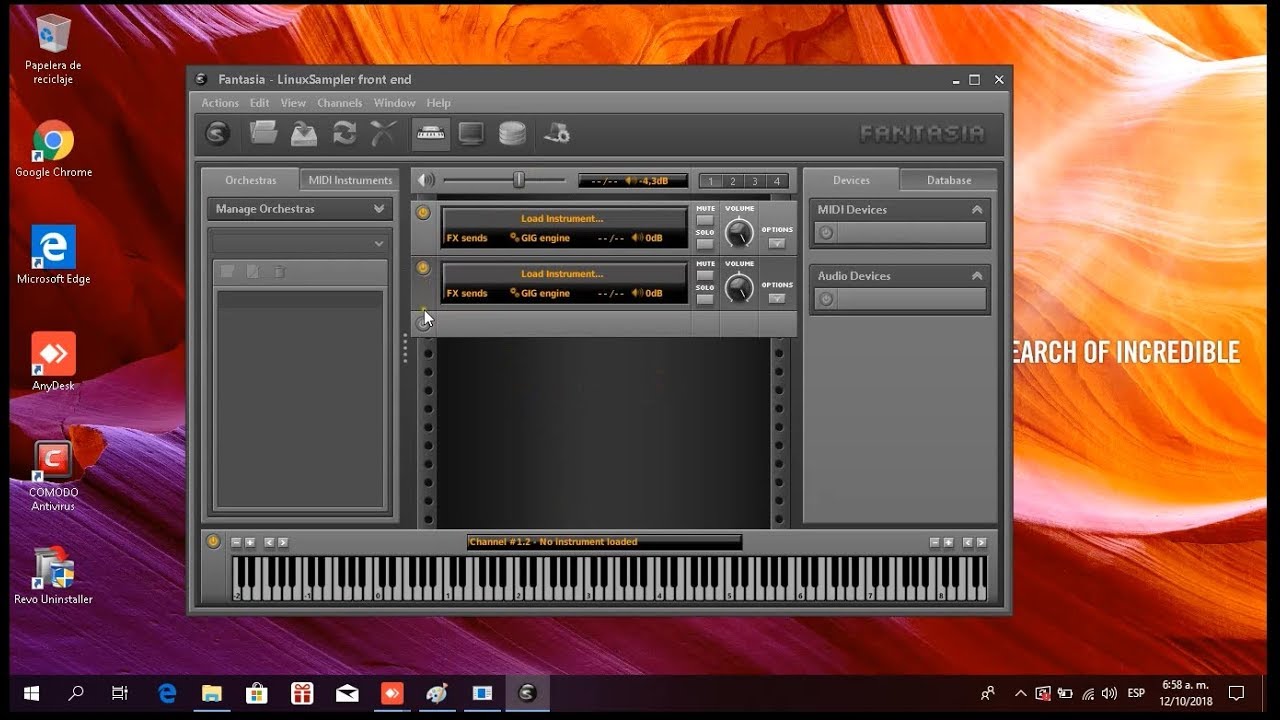1280x720 pixels.
Task: Open the instruments database toolbar icon
Action: coord(512,133)
